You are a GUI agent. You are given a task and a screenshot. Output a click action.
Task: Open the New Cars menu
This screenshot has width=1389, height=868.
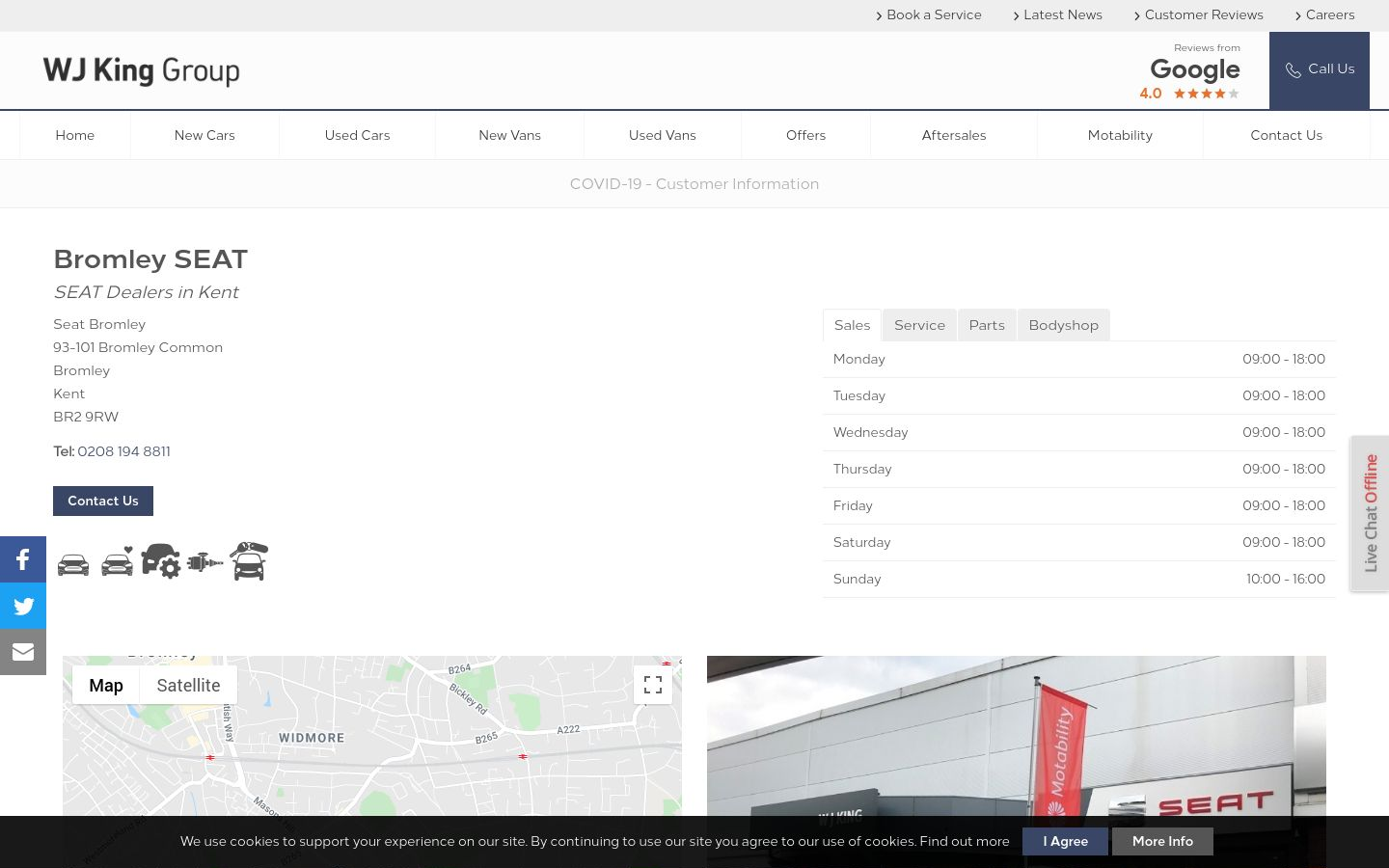204,135
